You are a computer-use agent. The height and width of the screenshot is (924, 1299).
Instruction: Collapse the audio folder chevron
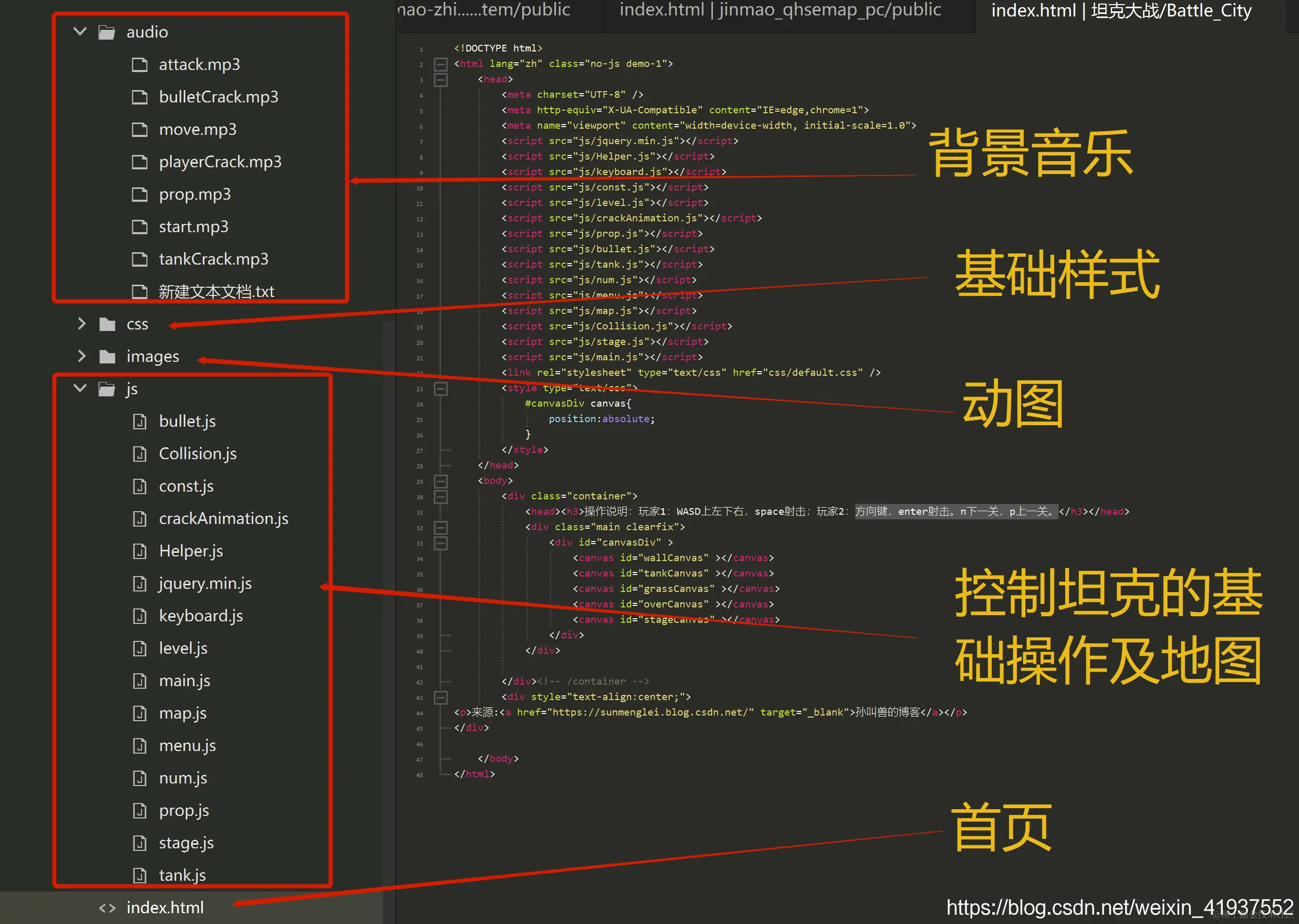point(80,31)
